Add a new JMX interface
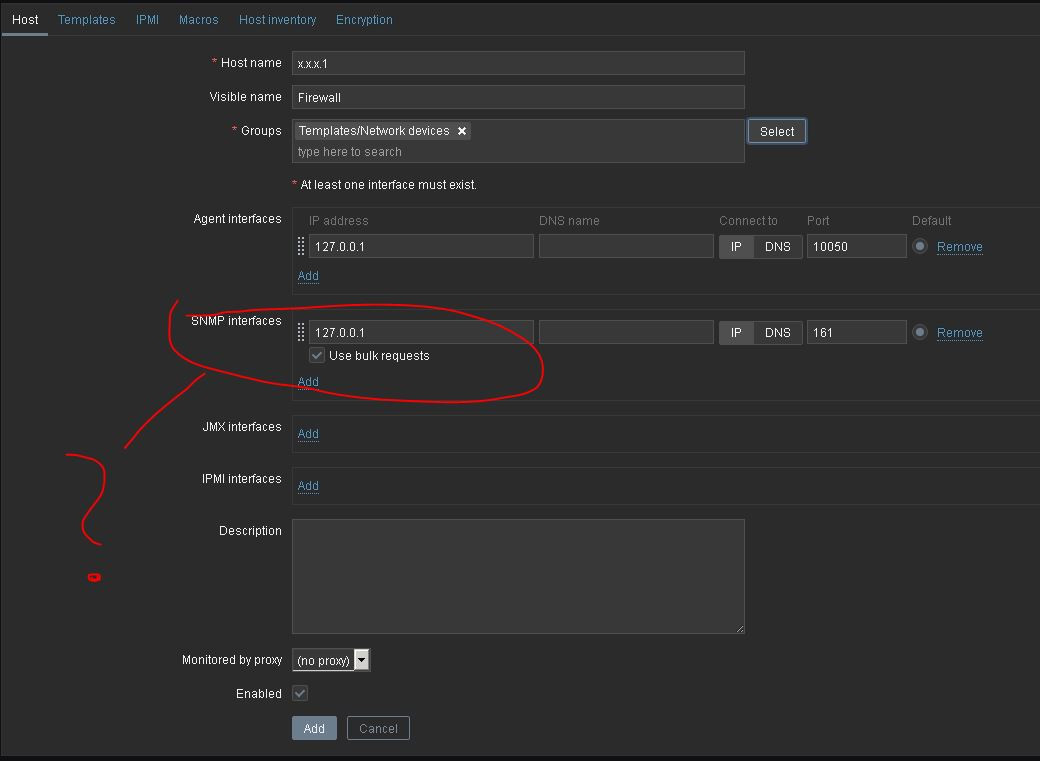Viewport: 1040px width, 761px height. tap(308, 434)
